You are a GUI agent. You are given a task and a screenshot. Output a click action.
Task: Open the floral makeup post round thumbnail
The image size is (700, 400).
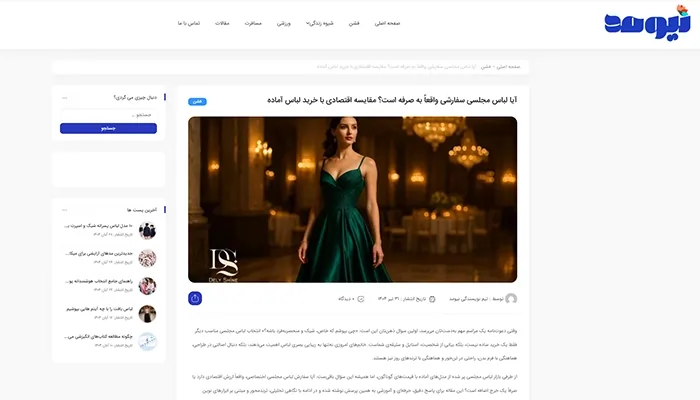click(147, 258)
